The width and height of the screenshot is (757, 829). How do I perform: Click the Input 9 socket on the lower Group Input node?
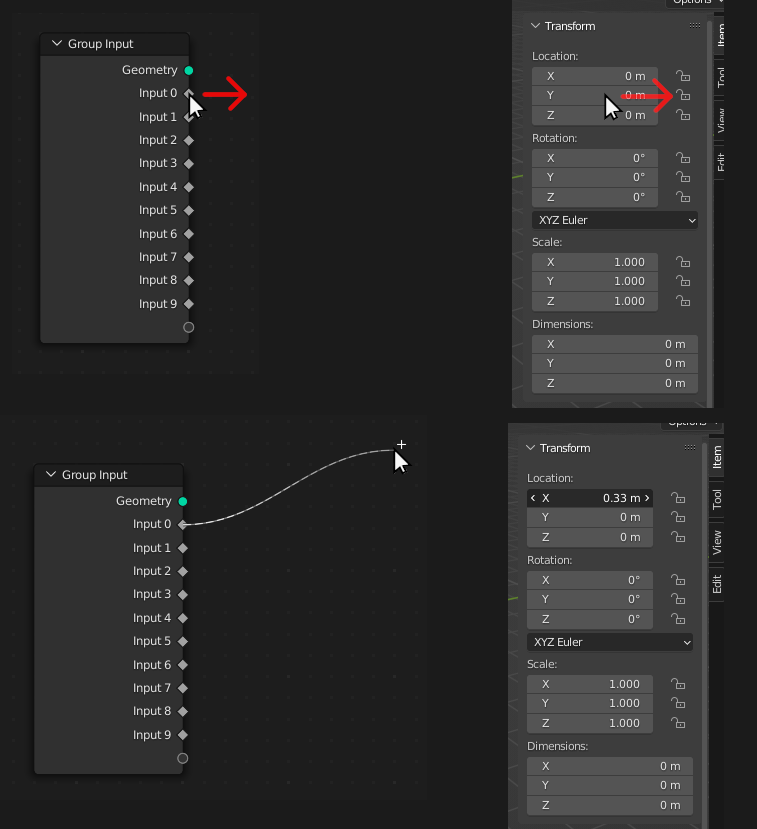(x=183, y=735)
